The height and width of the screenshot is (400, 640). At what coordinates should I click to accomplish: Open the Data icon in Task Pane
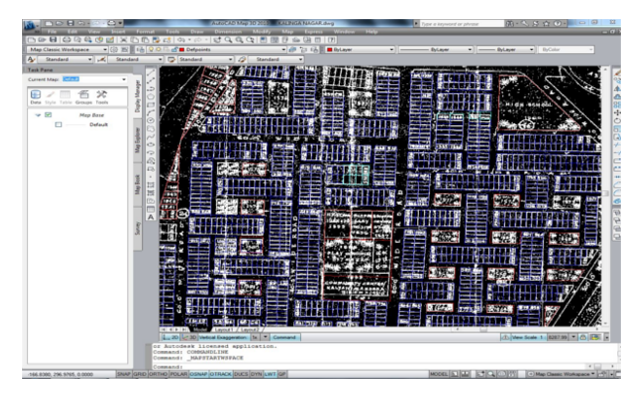(x=36, y=97)
